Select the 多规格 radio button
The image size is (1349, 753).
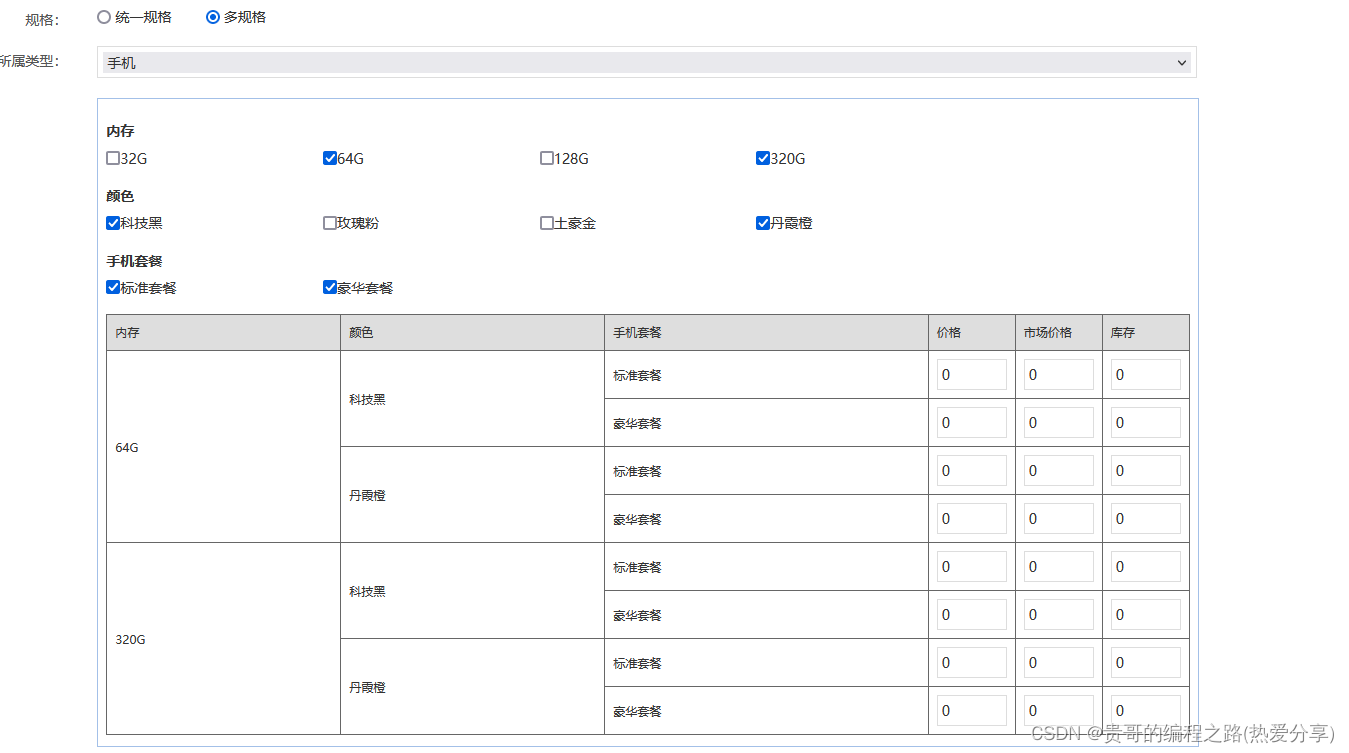(x=213, y=17)
